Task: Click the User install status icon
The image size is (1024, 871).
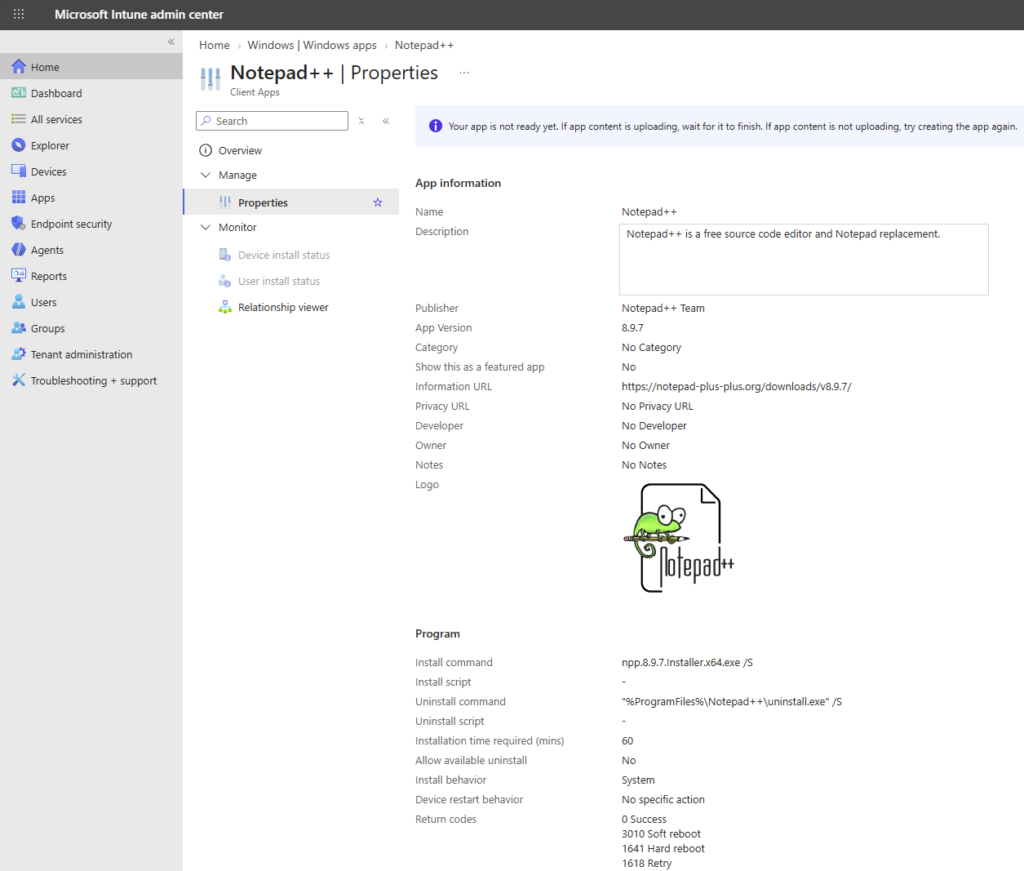Action: pyautogui.click(x=225, y=281)
